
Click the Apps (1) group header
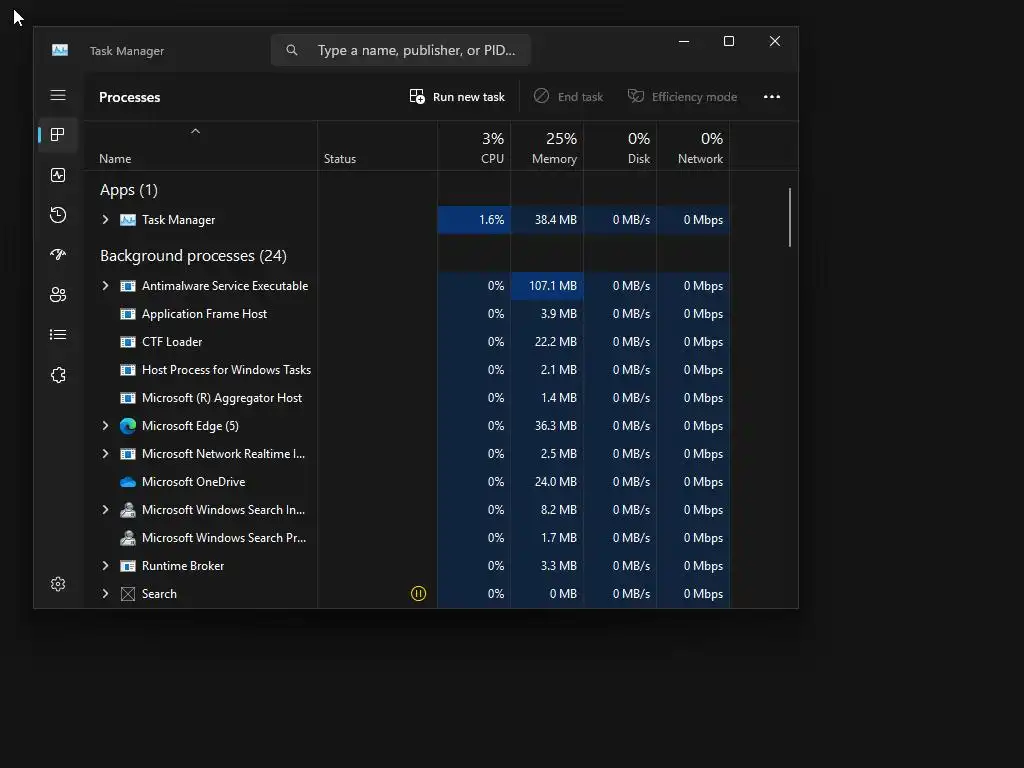coord(129,190)
